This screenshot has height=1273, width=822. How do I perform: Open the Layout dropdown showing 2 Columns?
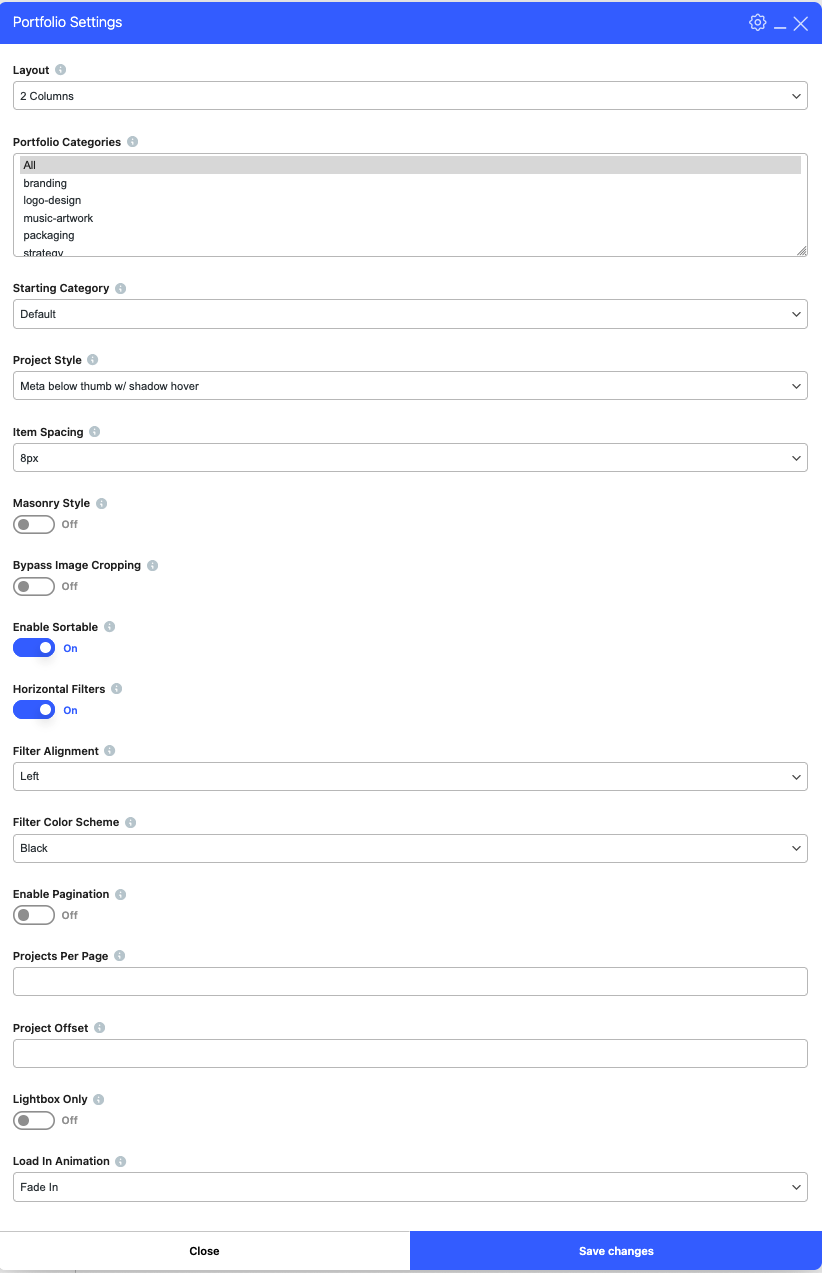tap(410, 96)
